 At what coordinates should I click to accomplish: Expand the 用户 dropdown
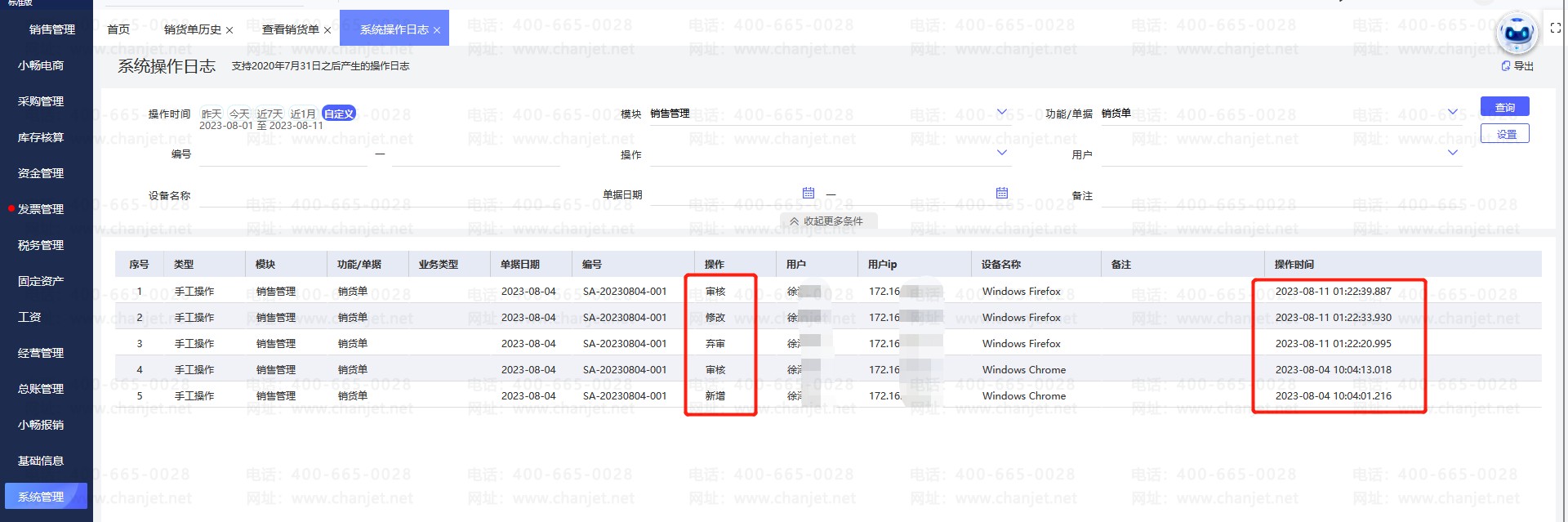(1452, 153)
